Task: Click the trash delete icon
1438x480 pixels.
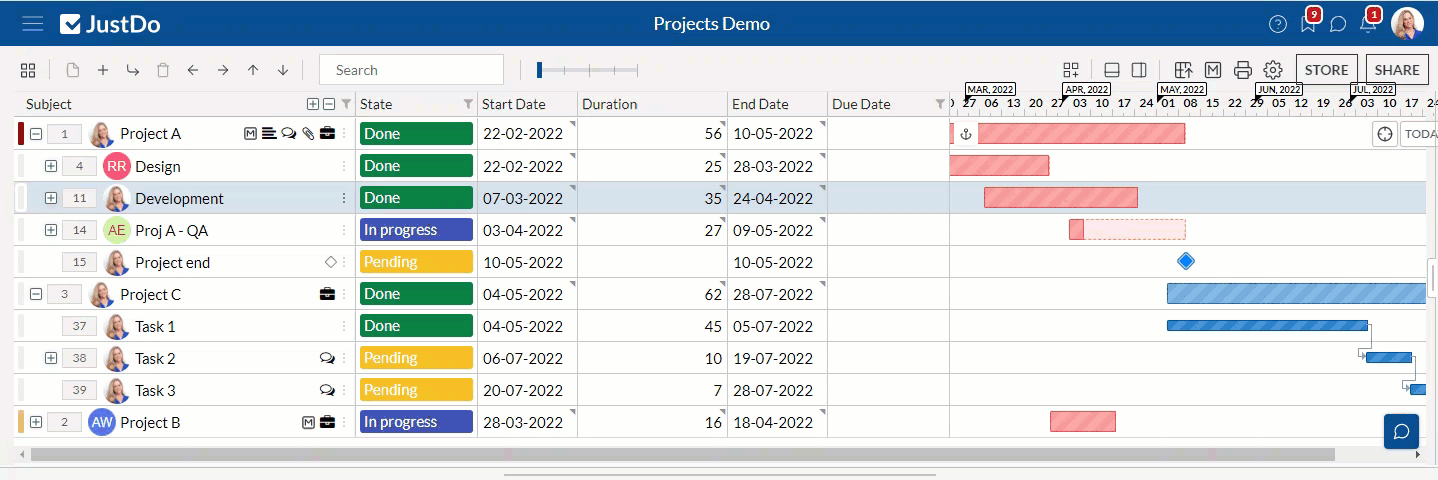Action: 162,70
